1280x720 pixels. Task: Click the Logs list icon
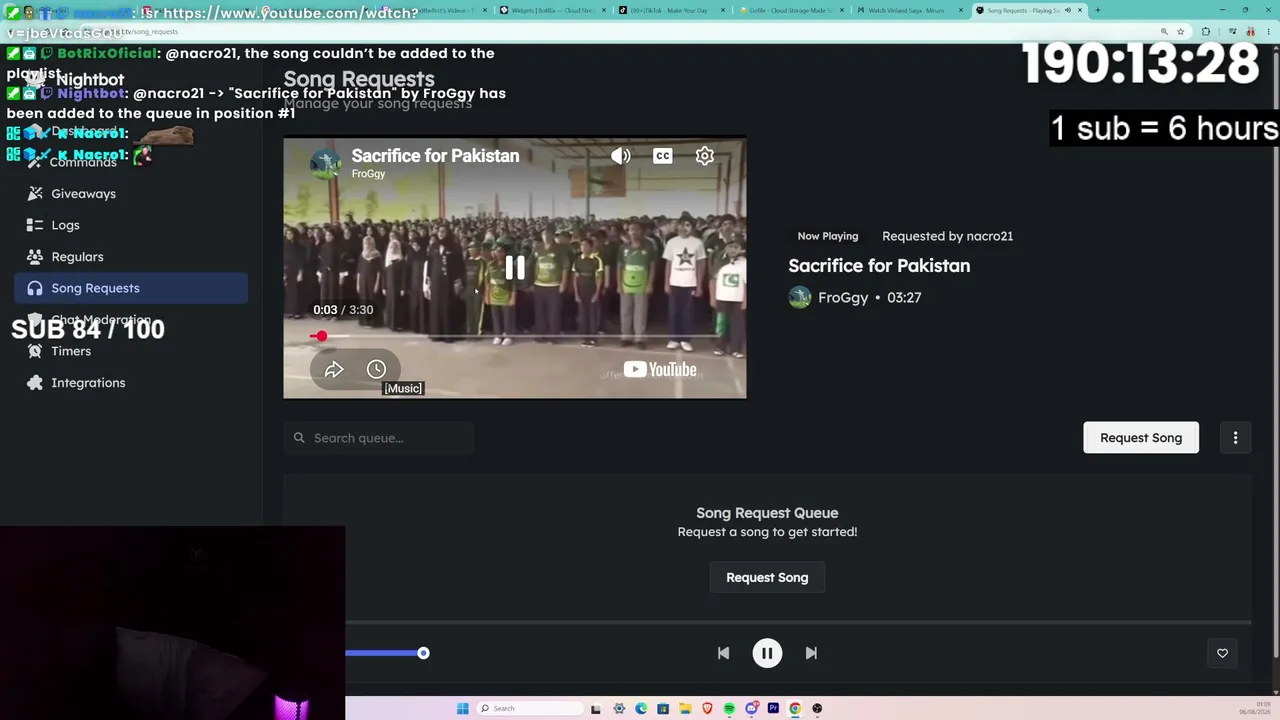click(x=35, y=225)
